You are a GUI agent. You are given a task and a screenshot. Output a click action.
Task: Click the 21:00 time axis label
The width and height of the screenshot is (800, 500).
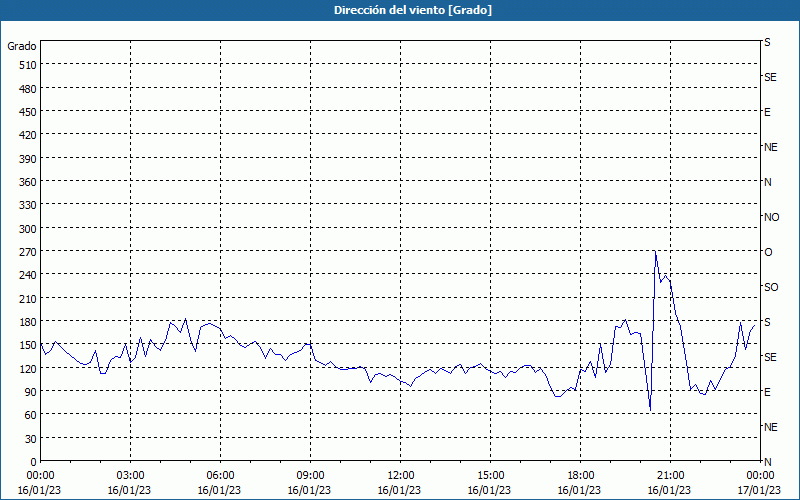point(670,476)
